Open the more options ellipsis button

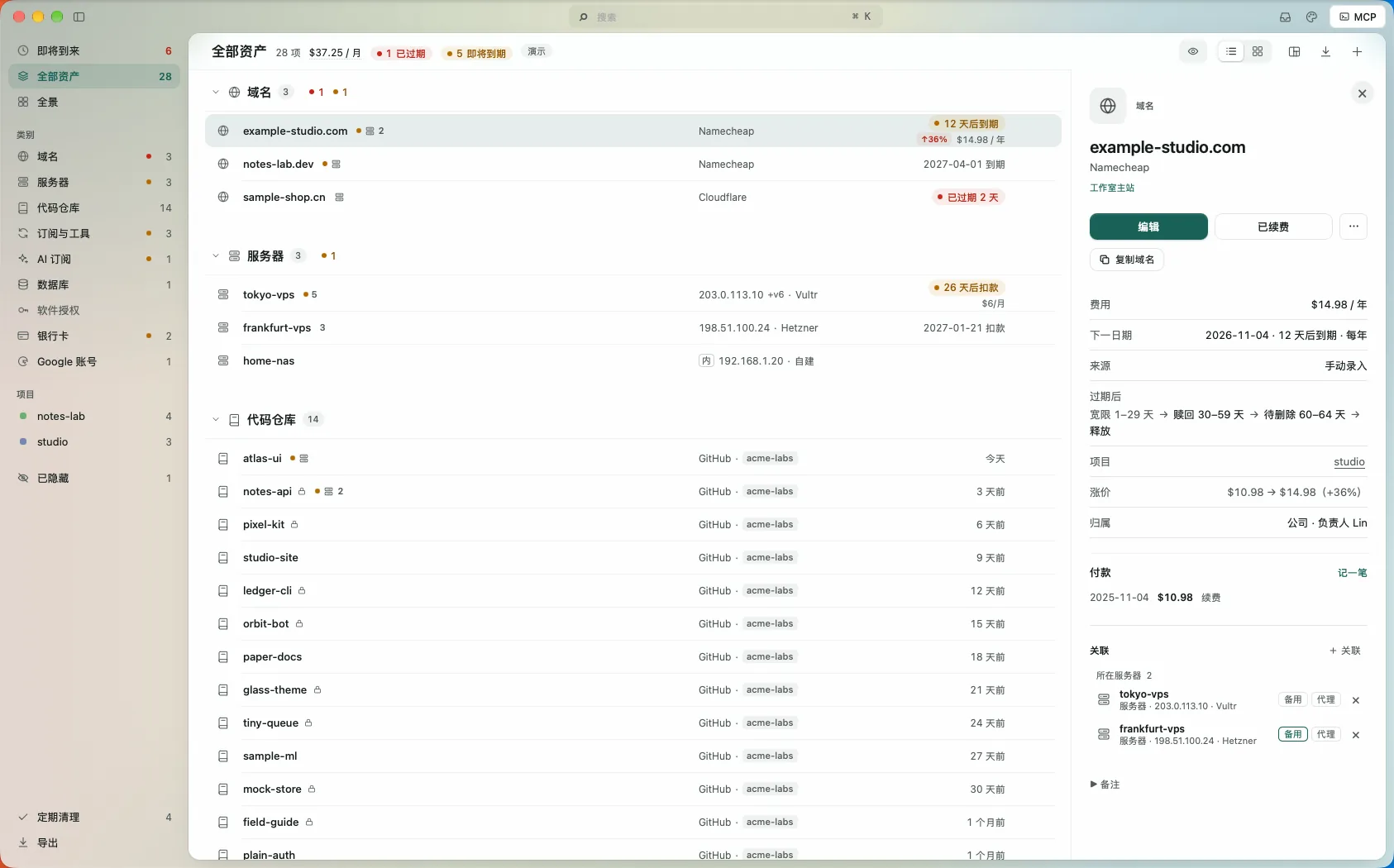point(1353,226)
